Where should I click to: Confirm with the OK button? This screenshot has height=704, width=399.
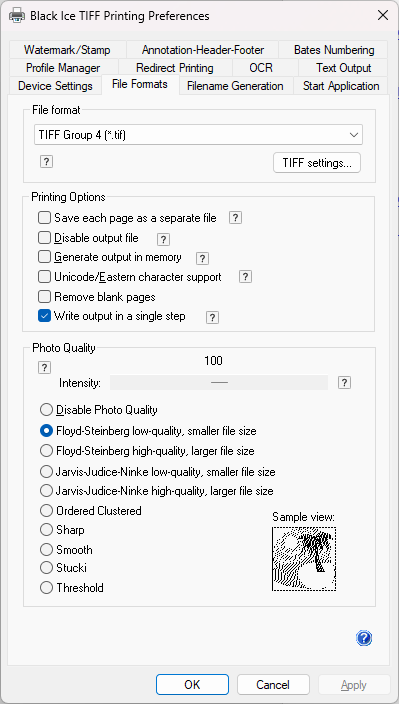192,685
